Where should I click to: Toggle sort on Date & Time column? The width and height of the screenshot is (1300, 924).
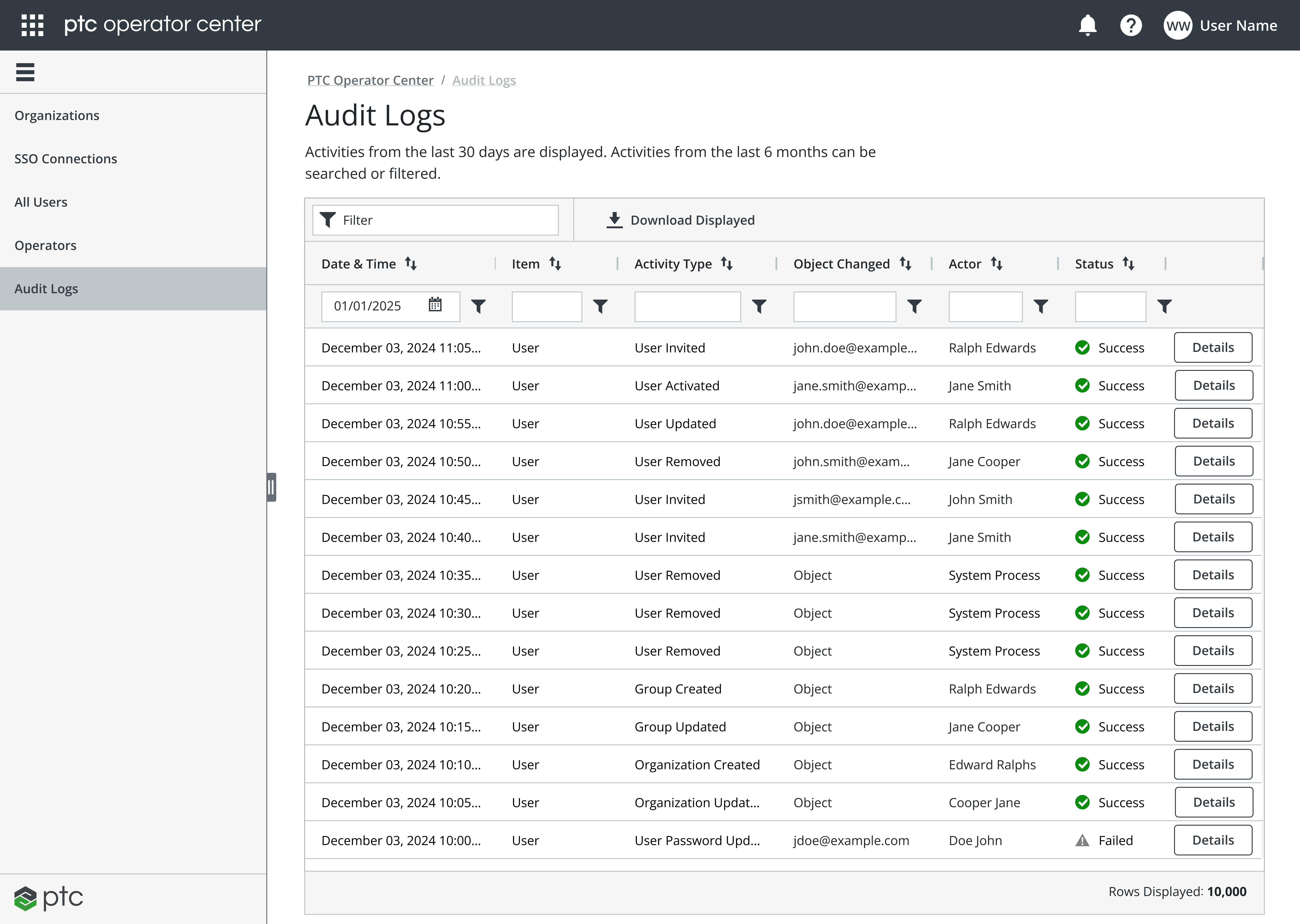411,263
